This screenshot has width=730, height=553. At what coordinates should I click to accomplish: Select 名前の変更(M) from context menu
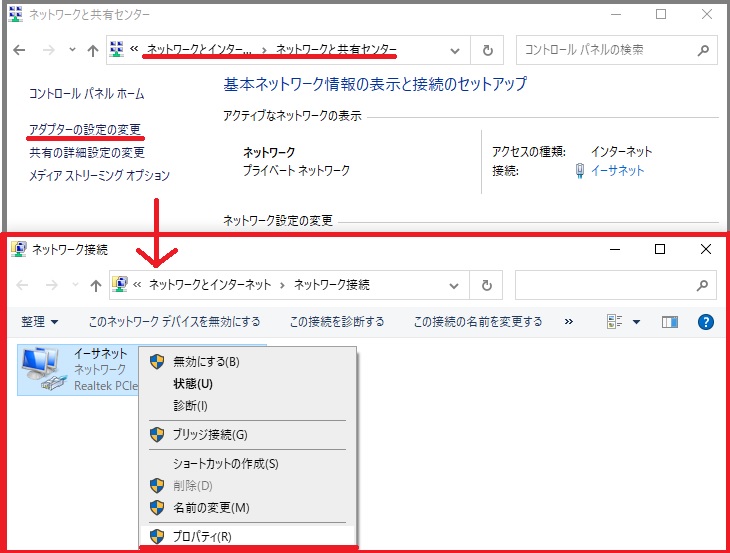211,507
